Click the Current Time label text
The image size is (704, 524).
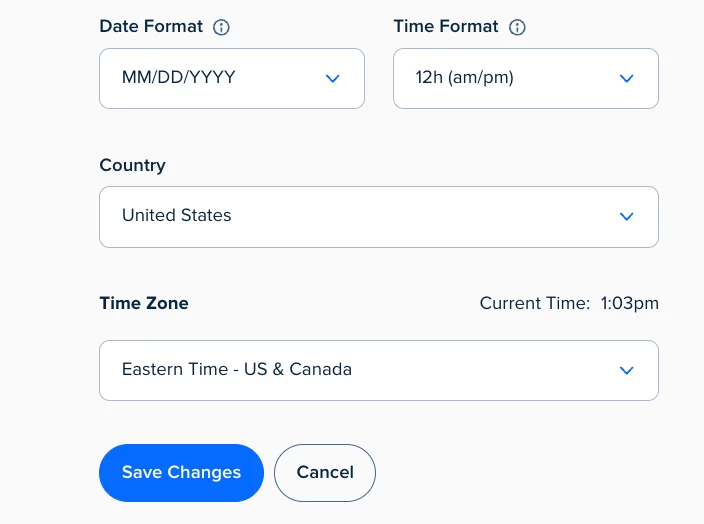(535, 303)
